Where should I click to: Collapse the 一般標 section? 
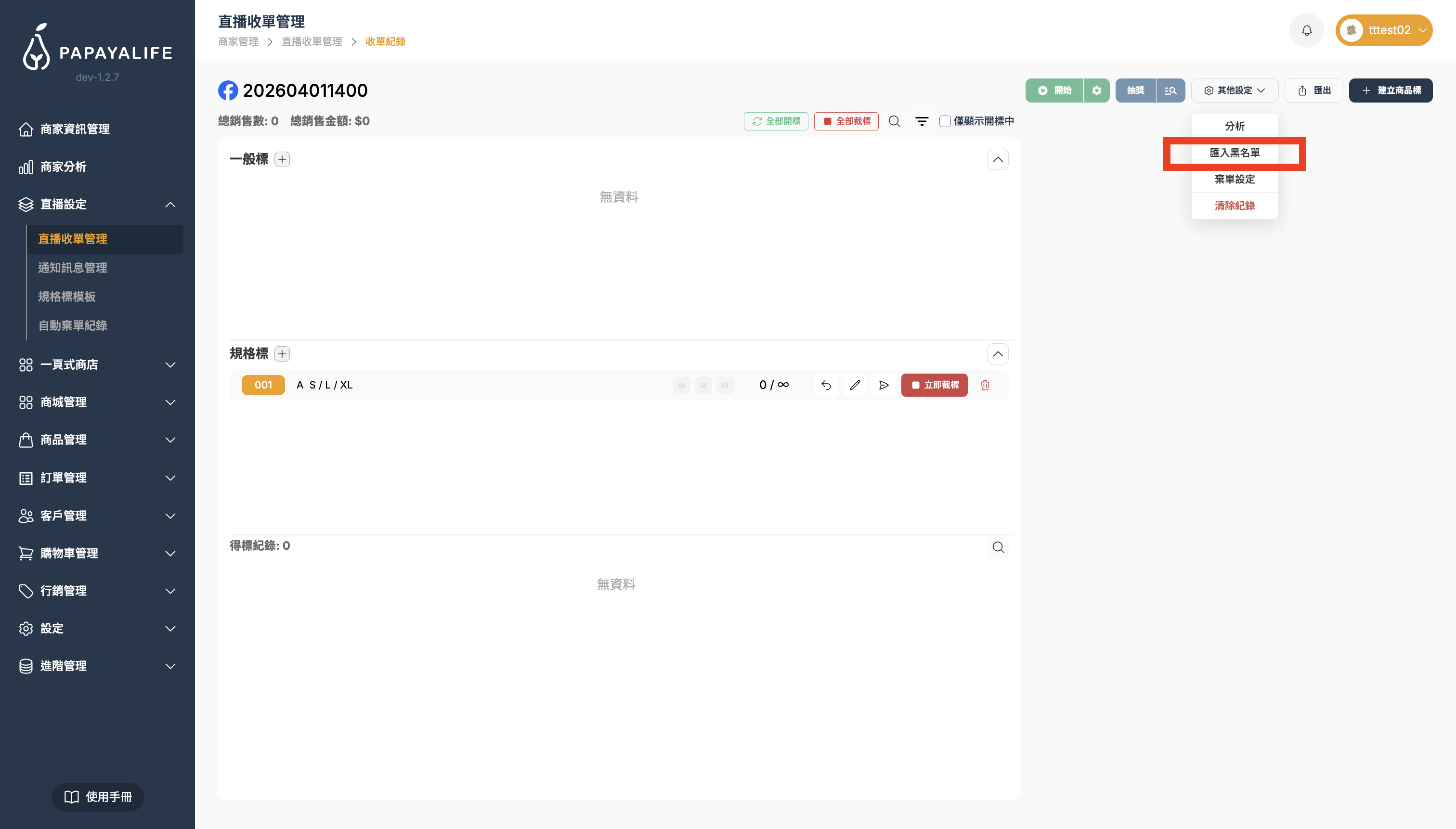[998, 159]
